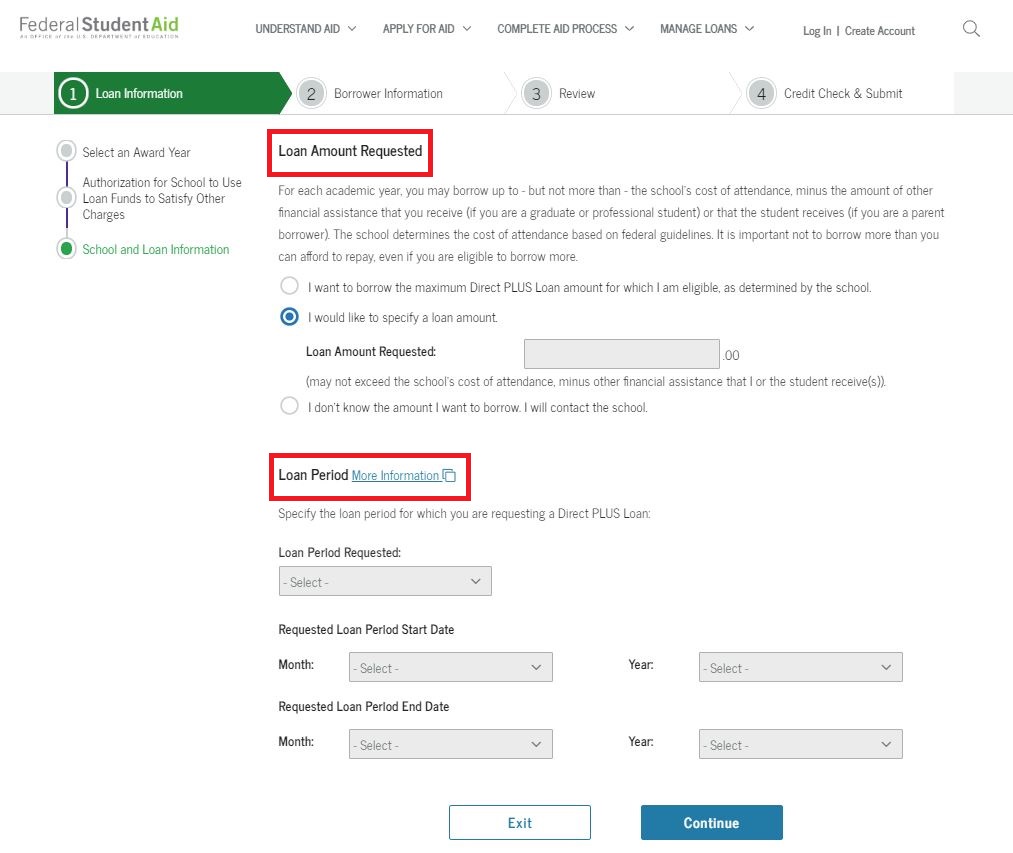
Task: Open the search magnifier icon
Action: [x=971, y=28]
